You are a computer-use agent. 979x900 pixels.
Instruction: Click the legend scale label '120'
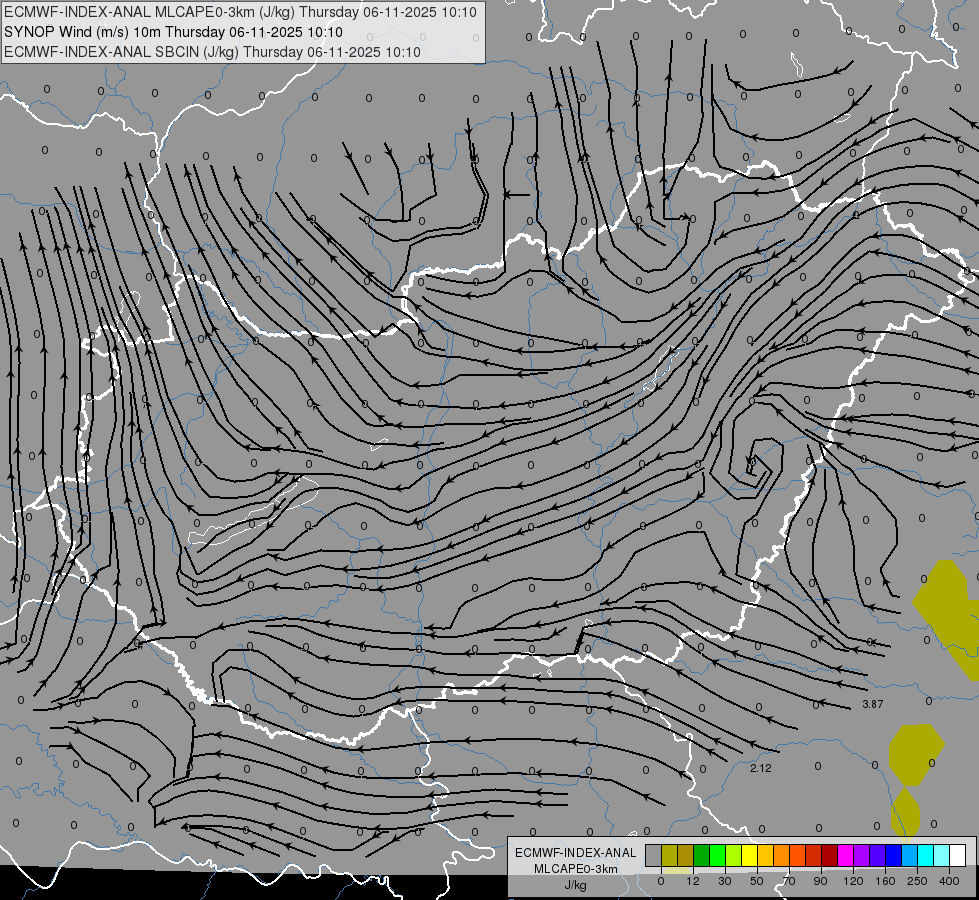pyautogui.click(x=853, y=881)
